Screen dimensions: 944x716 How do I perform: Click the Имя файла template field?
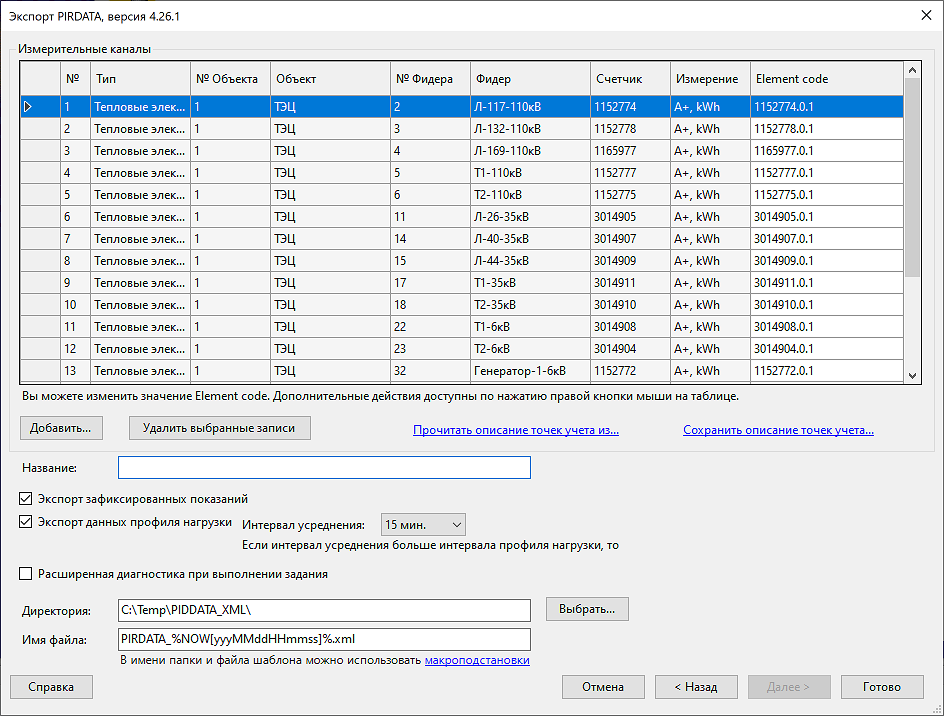(x=324, y=639)
